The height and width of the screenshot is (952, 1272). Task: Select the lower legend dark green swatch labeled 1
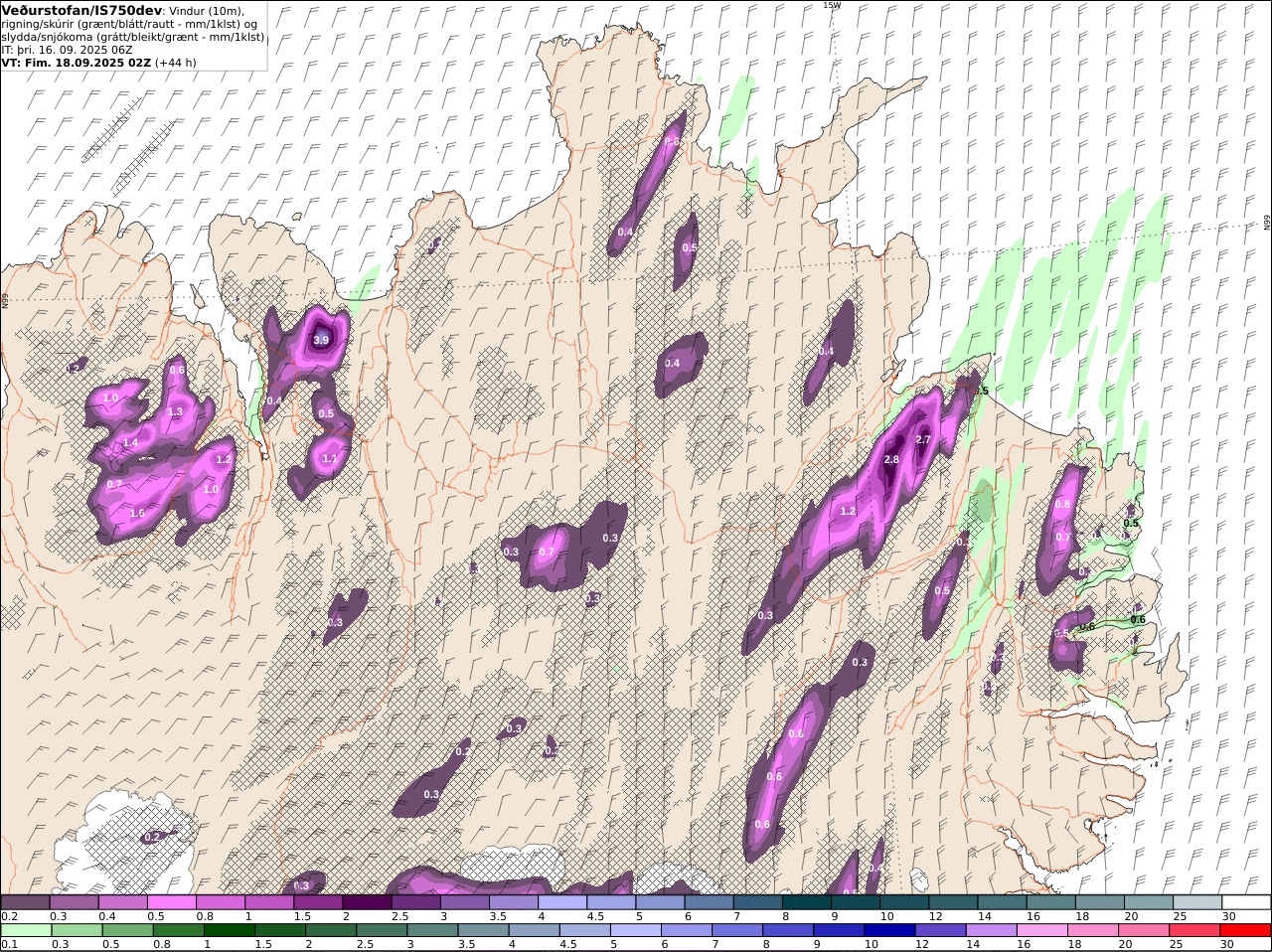(x=229, y=930)
